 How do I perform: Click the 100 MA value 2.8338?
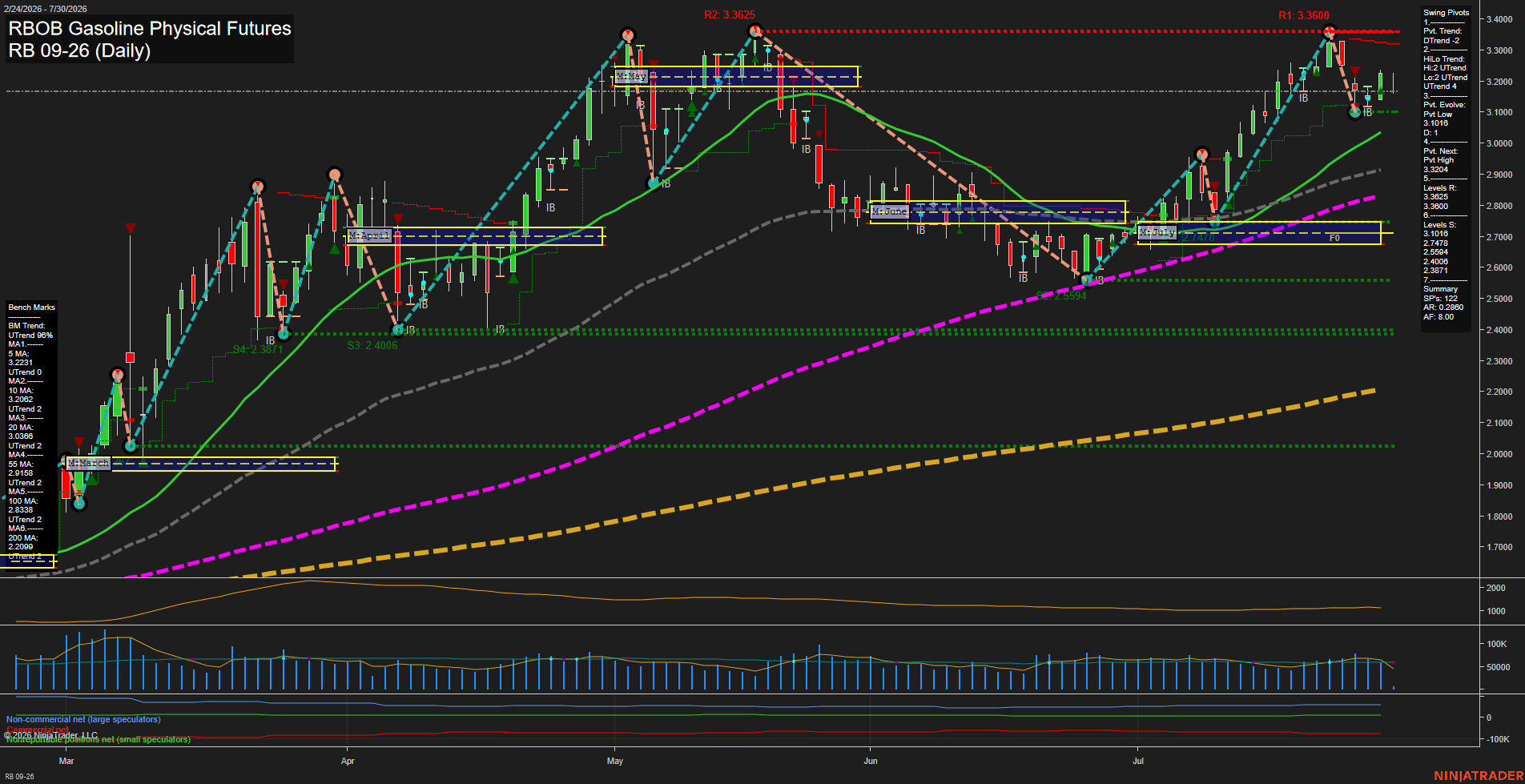click(21, 510)
